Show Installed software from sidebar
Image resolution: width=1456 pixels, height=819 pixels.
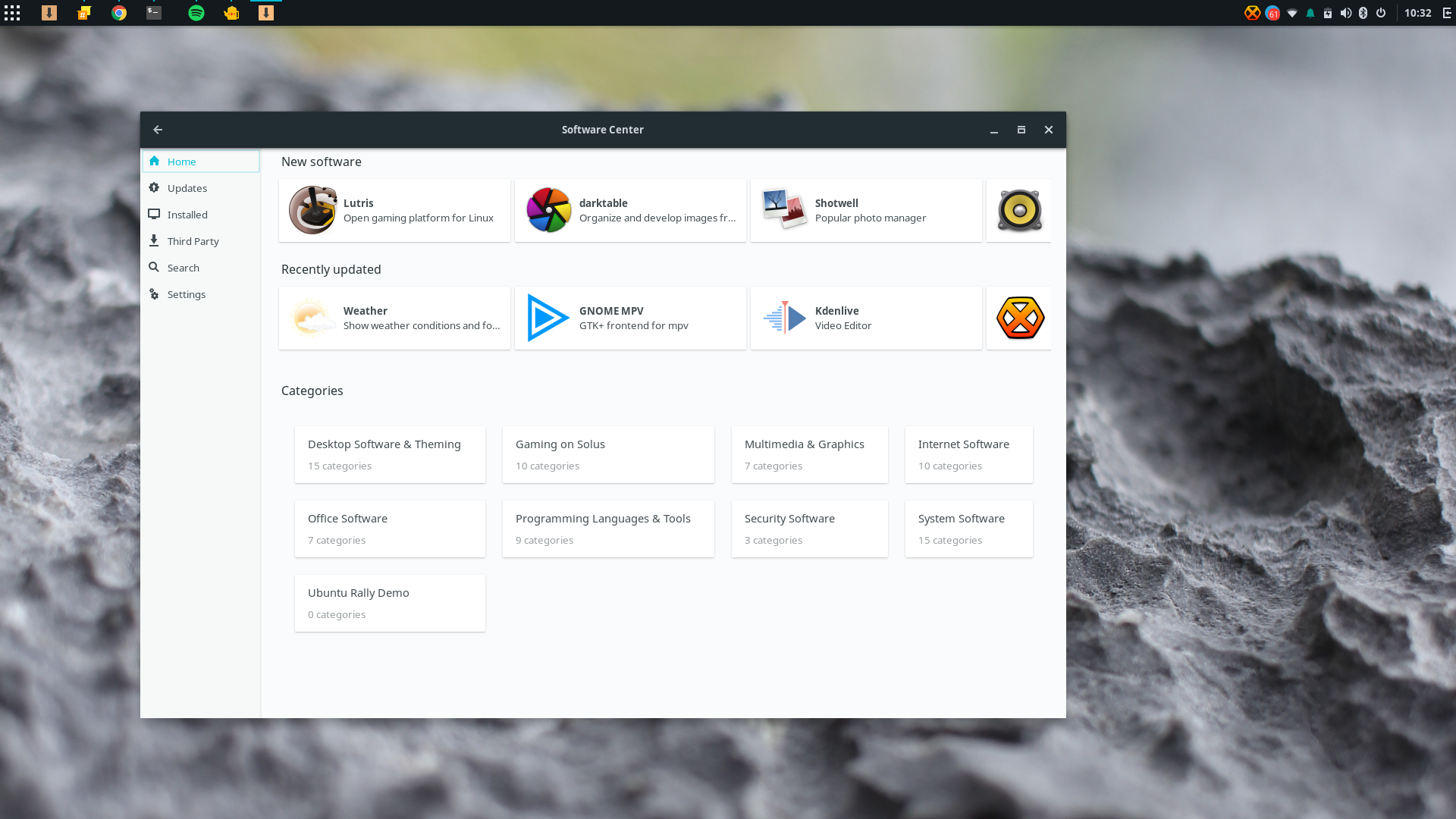[x=201, y=215]
